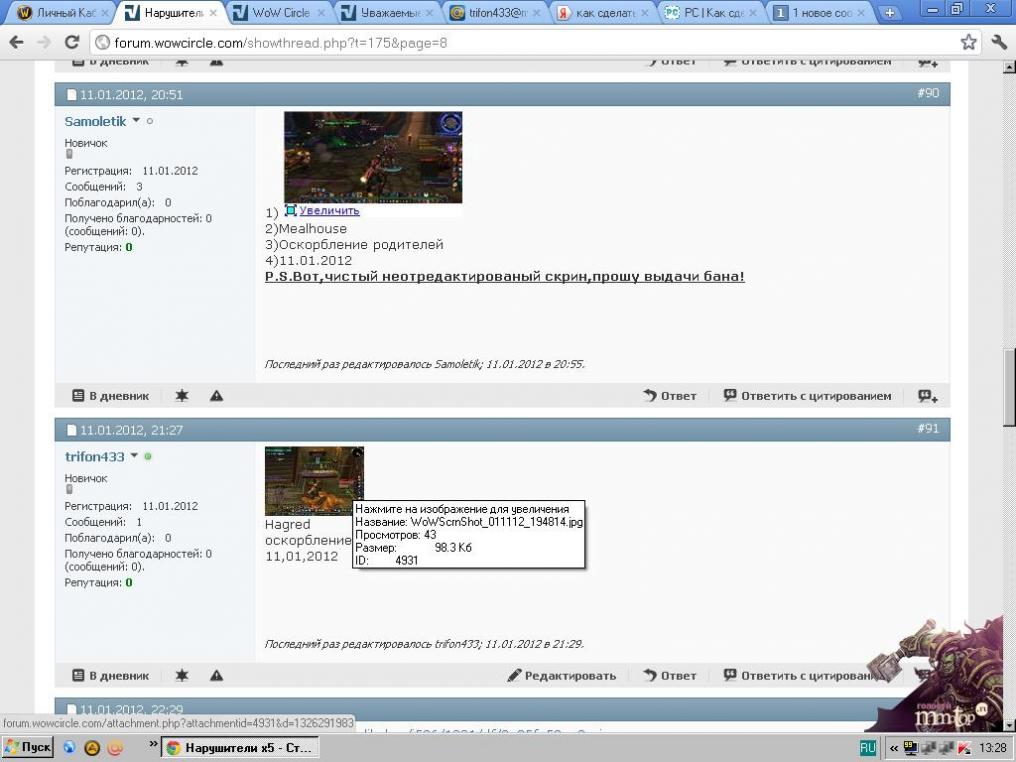Bookmark this page with the star icon
The height and width of the screenshot is (762, 1016).
[968, 42]
